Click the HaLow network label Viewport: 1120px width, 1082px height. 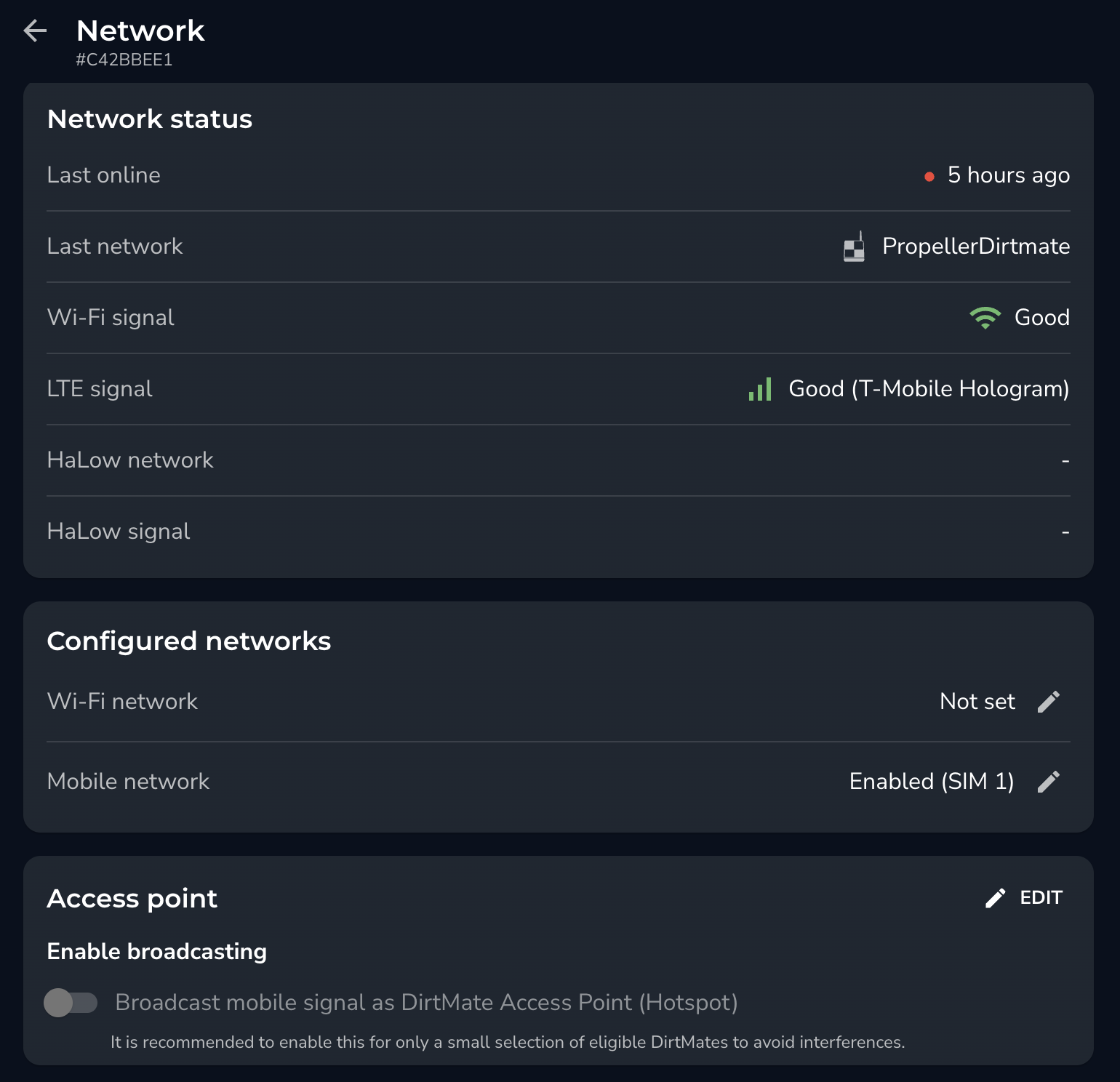point(130,460)
